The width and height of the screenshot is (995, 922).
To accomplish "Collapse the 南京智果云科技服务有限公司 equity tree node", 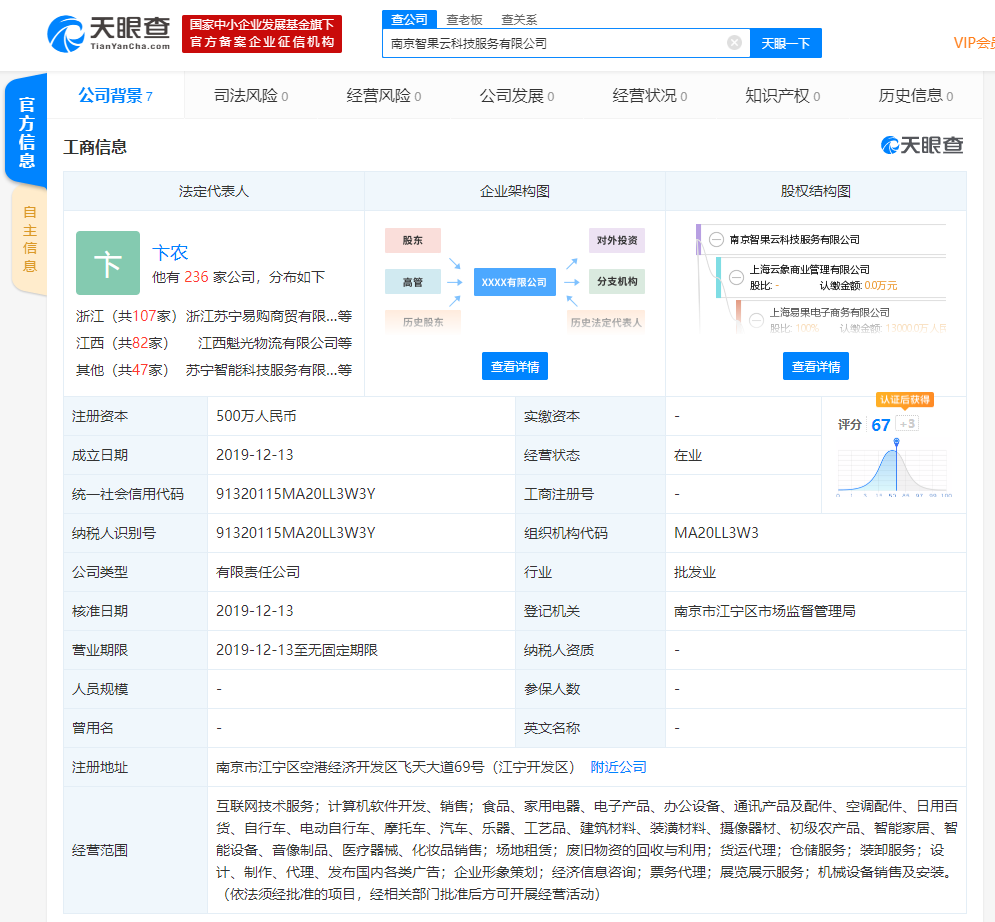I will [x=716, y=240].
